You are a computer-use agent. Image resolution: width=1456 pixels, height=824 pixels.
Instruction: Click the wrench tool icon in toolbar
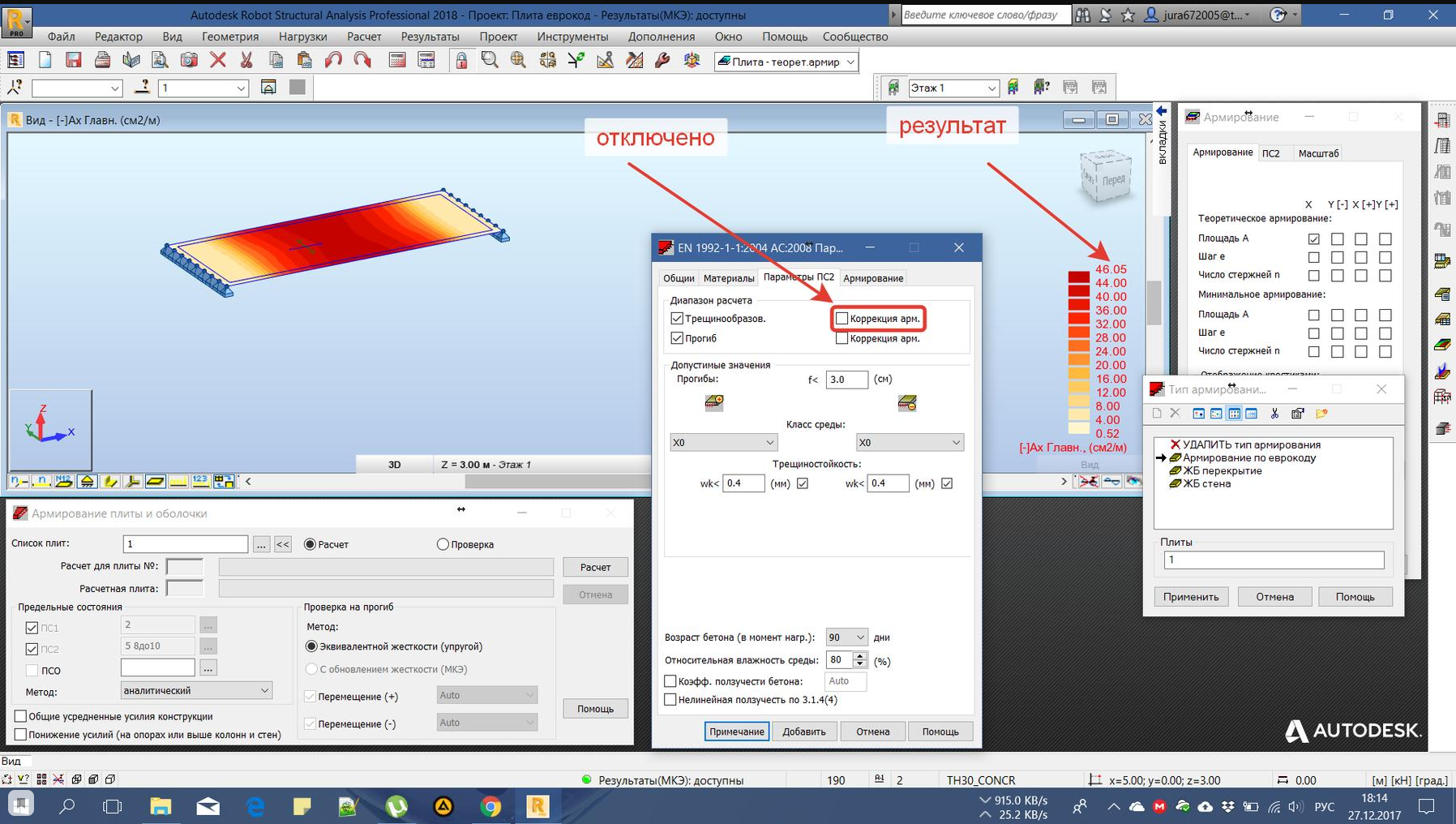coord(662,61)
